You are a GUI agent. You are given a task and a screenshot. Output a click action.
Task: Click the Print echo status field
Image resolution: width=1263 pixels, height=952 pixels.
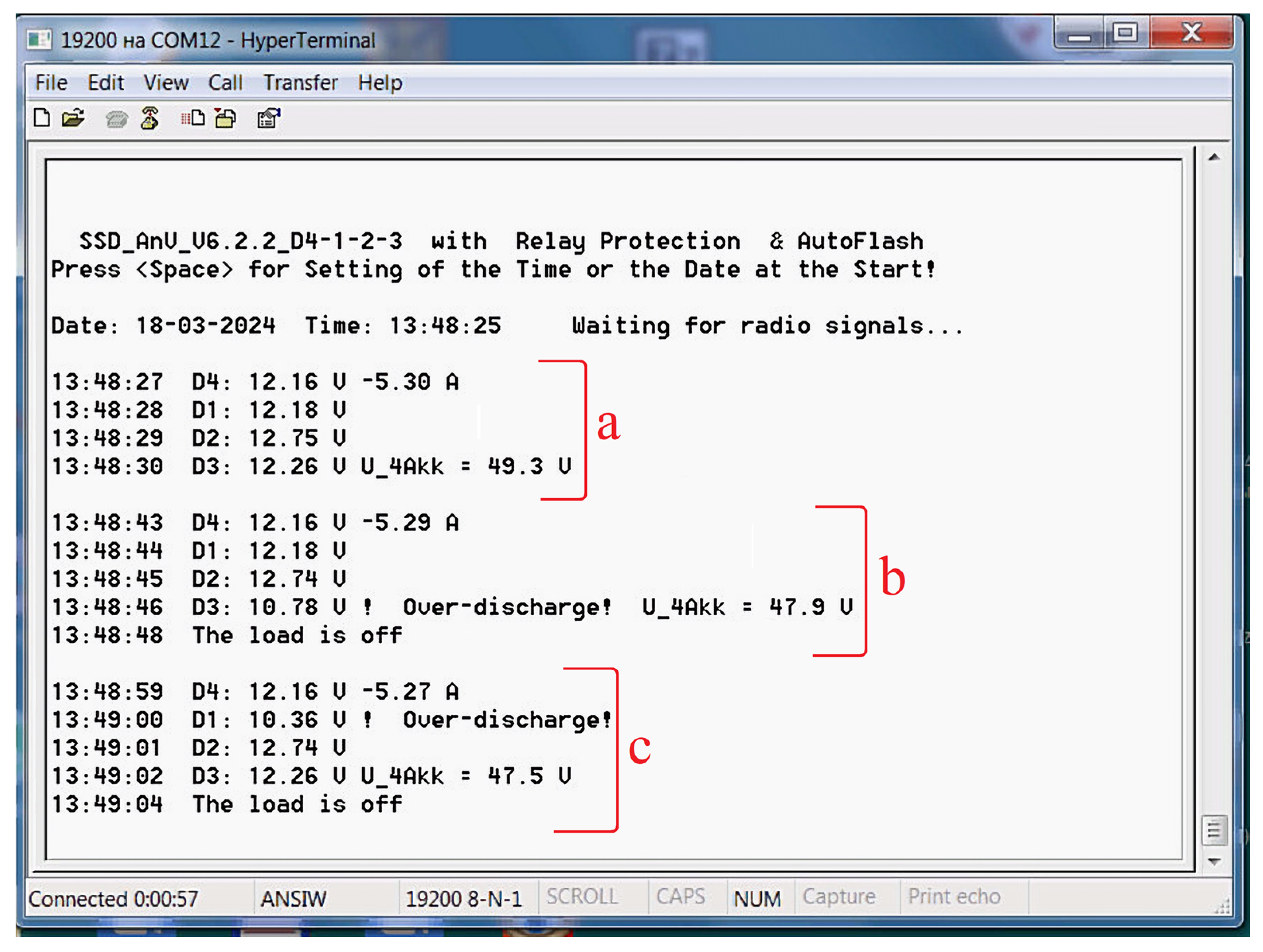954,897
